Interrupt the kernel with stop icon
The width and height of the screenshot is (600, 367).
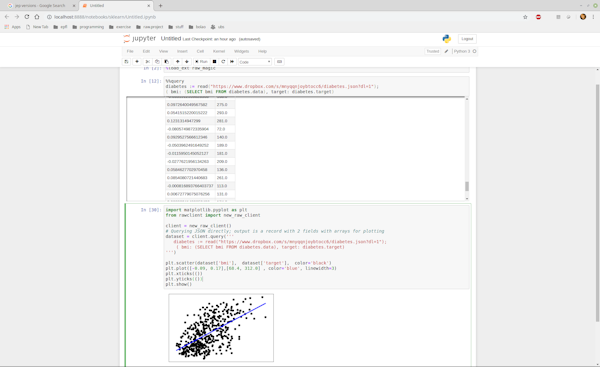point(214,62)
